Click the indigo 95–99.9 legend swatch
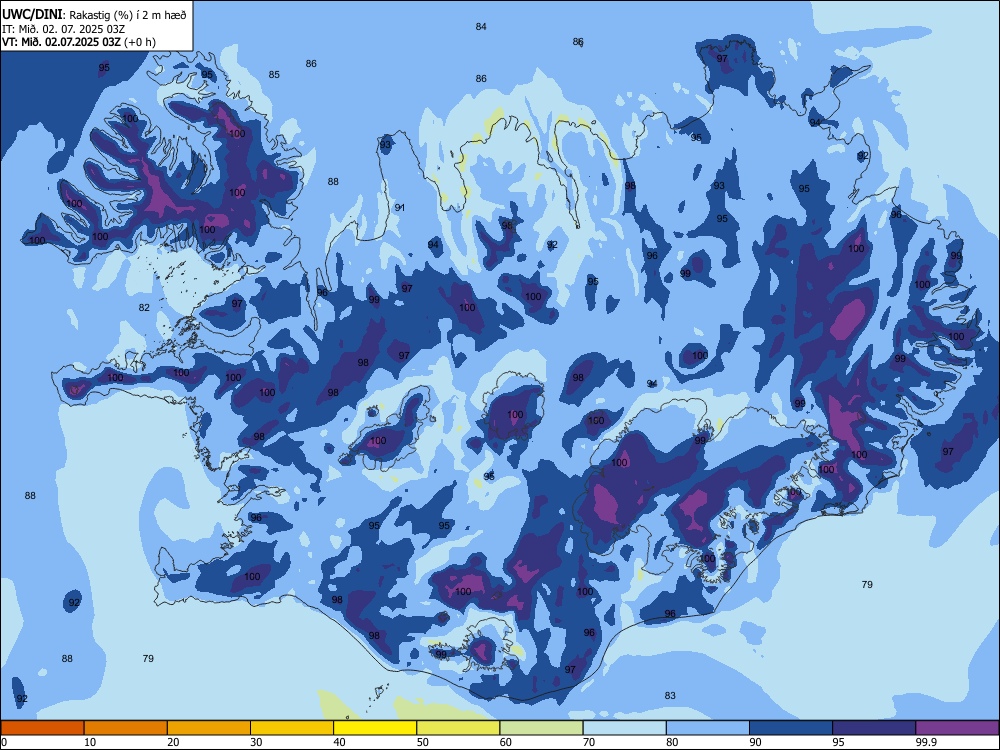The image size is (1000, 750). tap(874, 728)
